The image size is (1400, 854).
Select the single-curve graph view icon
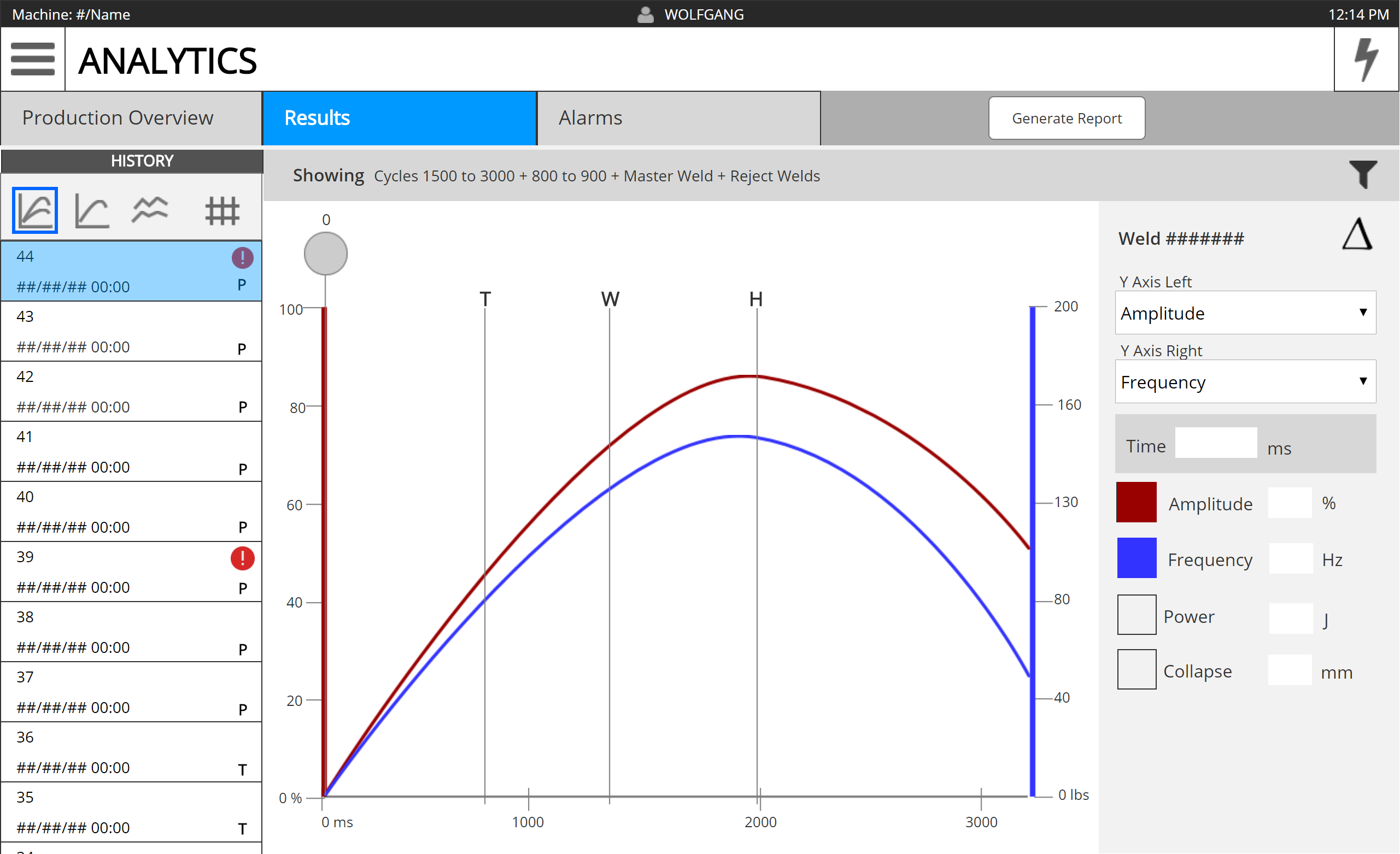pos(90,209)
